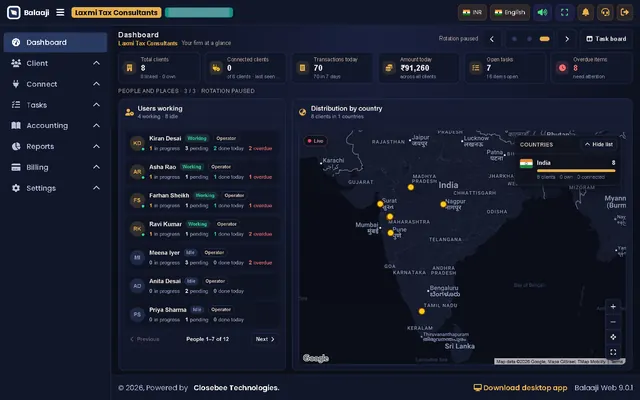Screen dimensions: 640x400
Task: Select India in the countries list
Action: (x=568, y=169)
